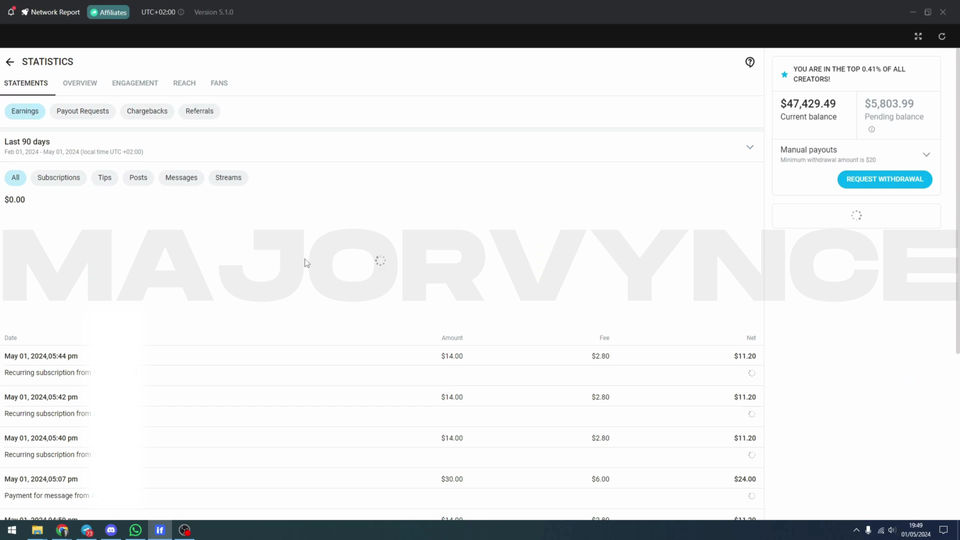960x540 pixels.
Task: Click the $30.00 amount cell
Action: coord(452,479)
